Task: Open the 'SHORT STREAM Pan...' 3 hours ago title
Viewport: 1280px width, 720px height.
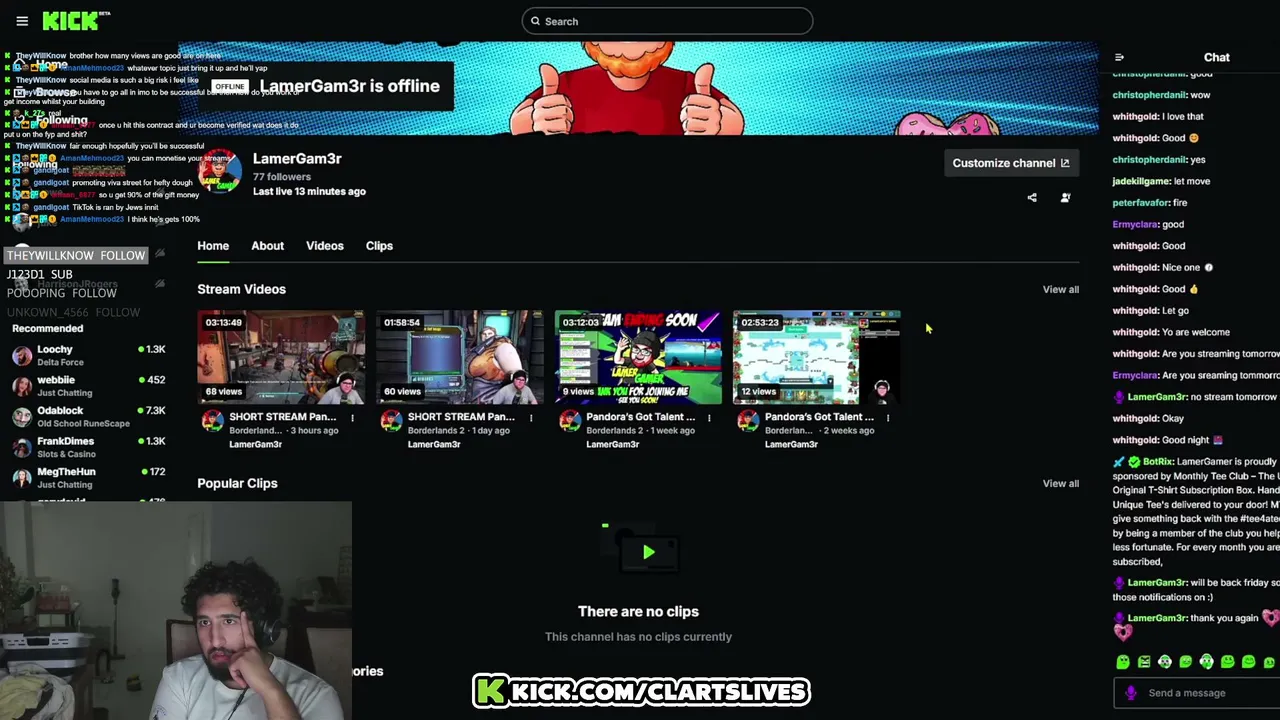Action: pos(283,417)
